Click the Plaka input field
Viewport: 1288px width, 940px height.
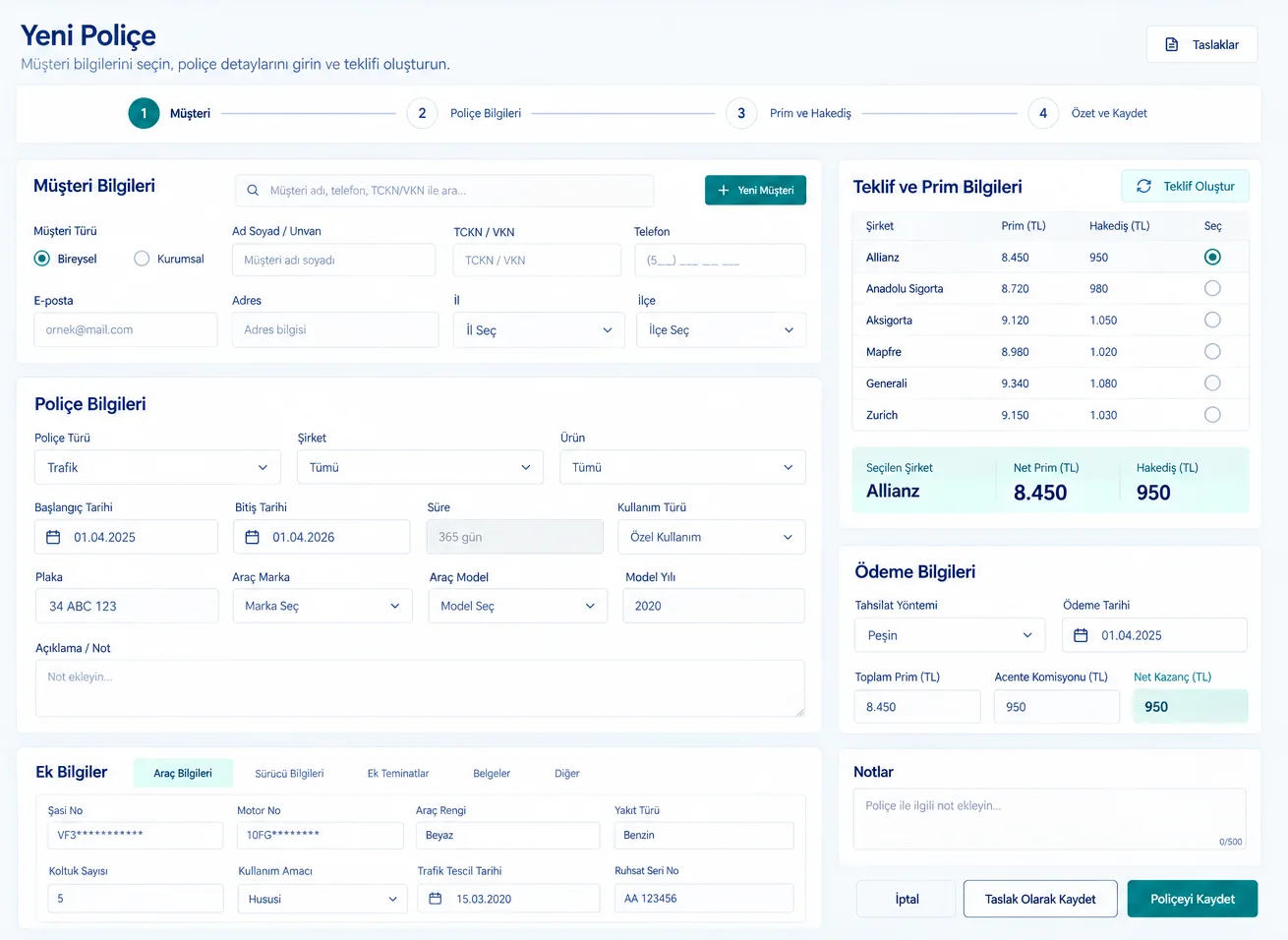click(127, 606)
